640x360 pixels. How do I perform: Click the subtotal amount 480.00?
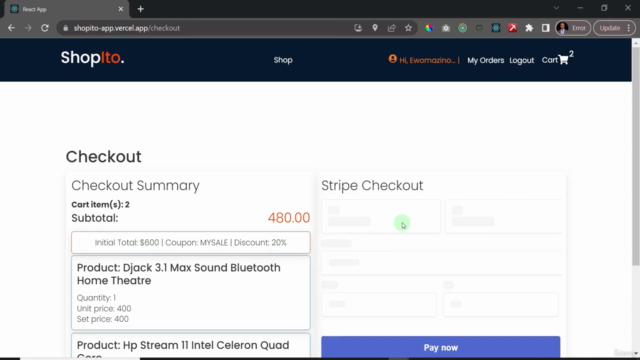pyautogui.click(x=289, y=218)
